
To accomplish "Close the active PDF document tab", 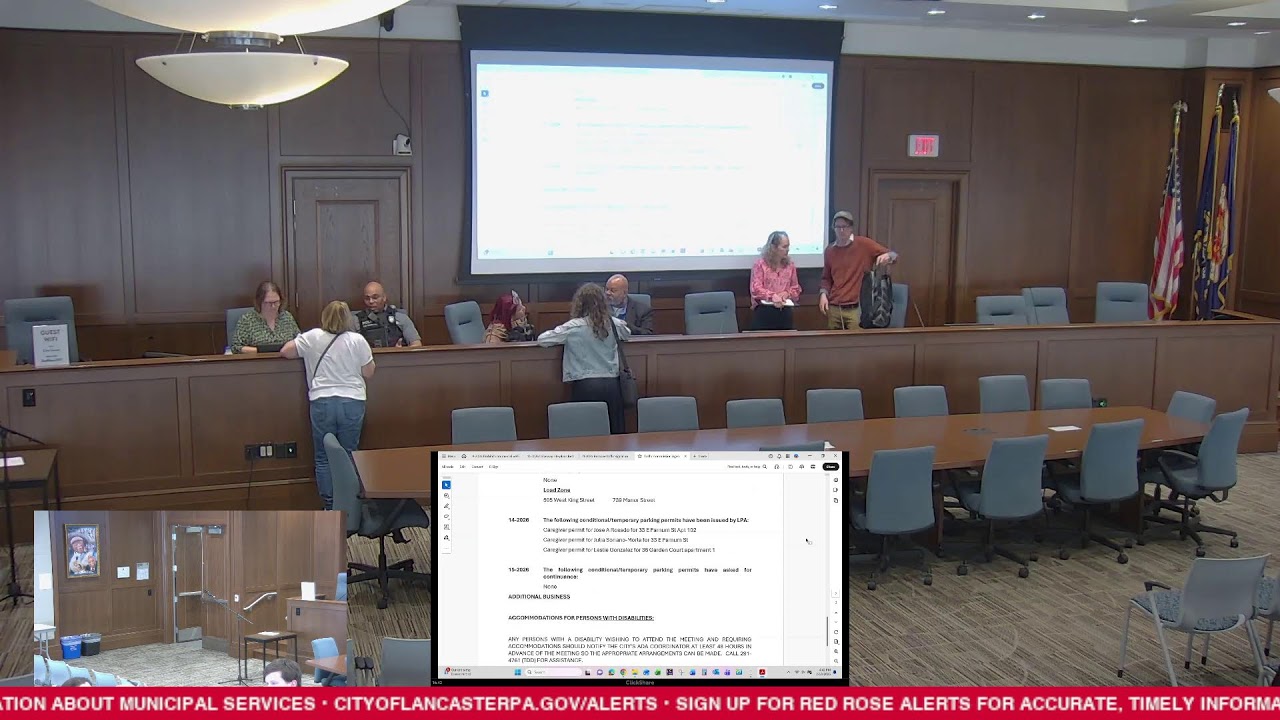I will click(685, 456).
